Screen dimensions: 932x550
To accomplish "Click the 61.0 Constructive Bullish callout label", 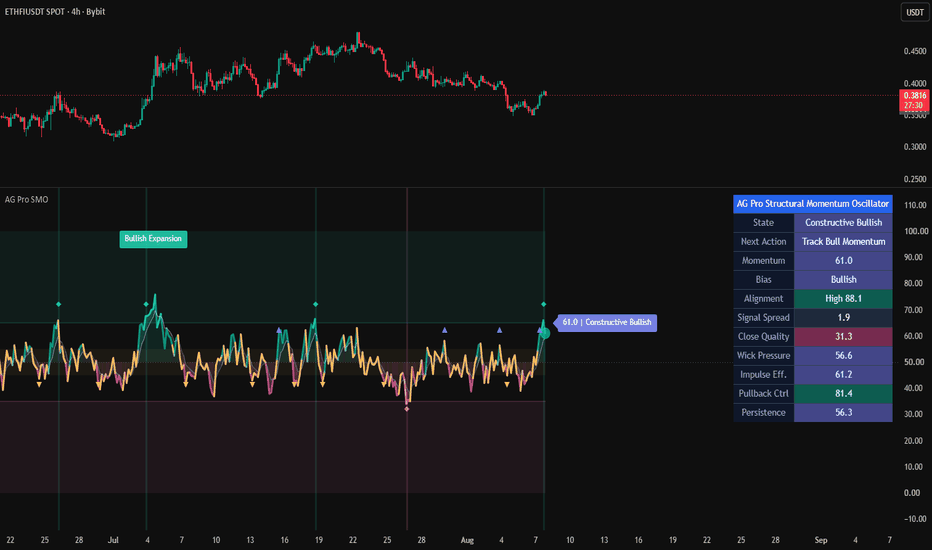I will pos(607,322).
